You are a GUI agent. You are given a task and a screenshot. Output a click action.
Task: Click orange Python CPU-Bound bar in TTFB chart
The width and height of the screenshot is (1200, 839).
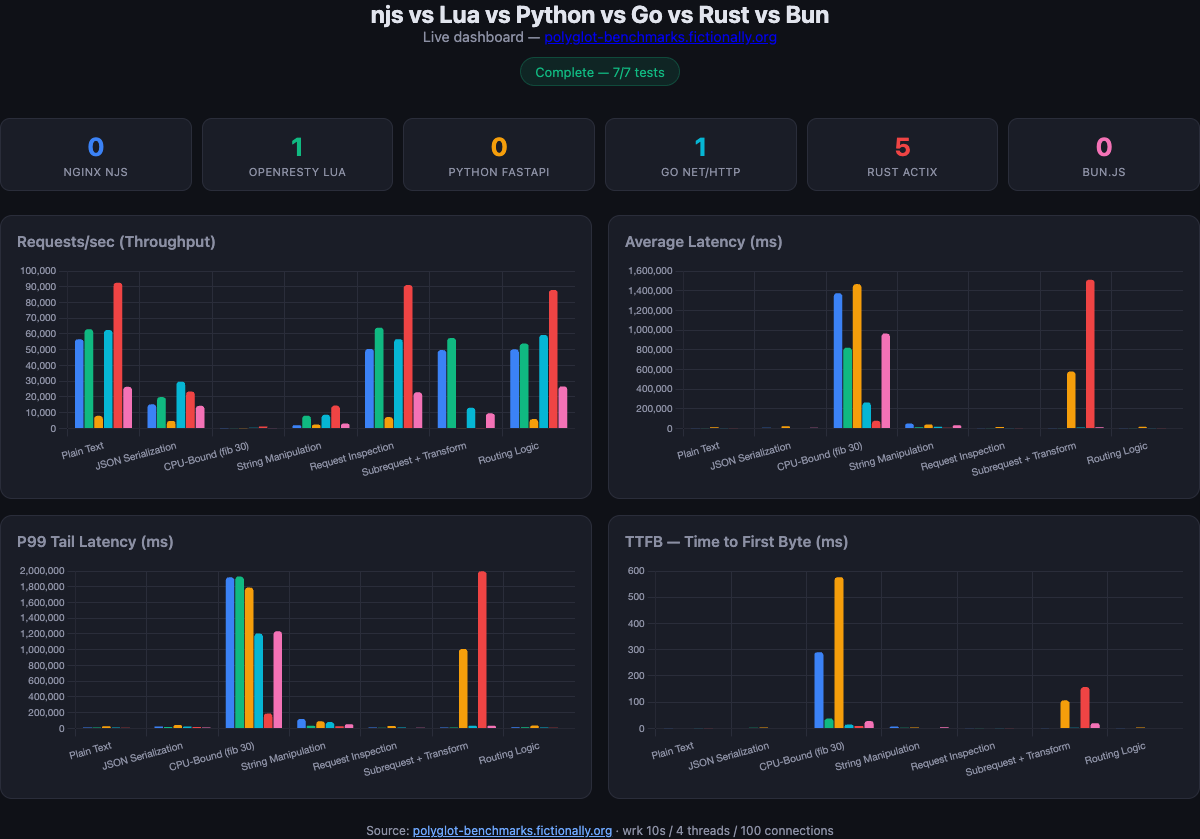pyautogui.click(x=839, y=653)
